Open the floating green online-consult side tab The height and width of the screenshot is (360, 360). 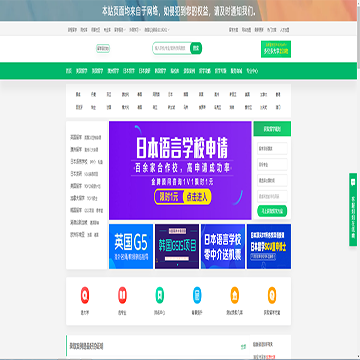[x=353, y=210]
